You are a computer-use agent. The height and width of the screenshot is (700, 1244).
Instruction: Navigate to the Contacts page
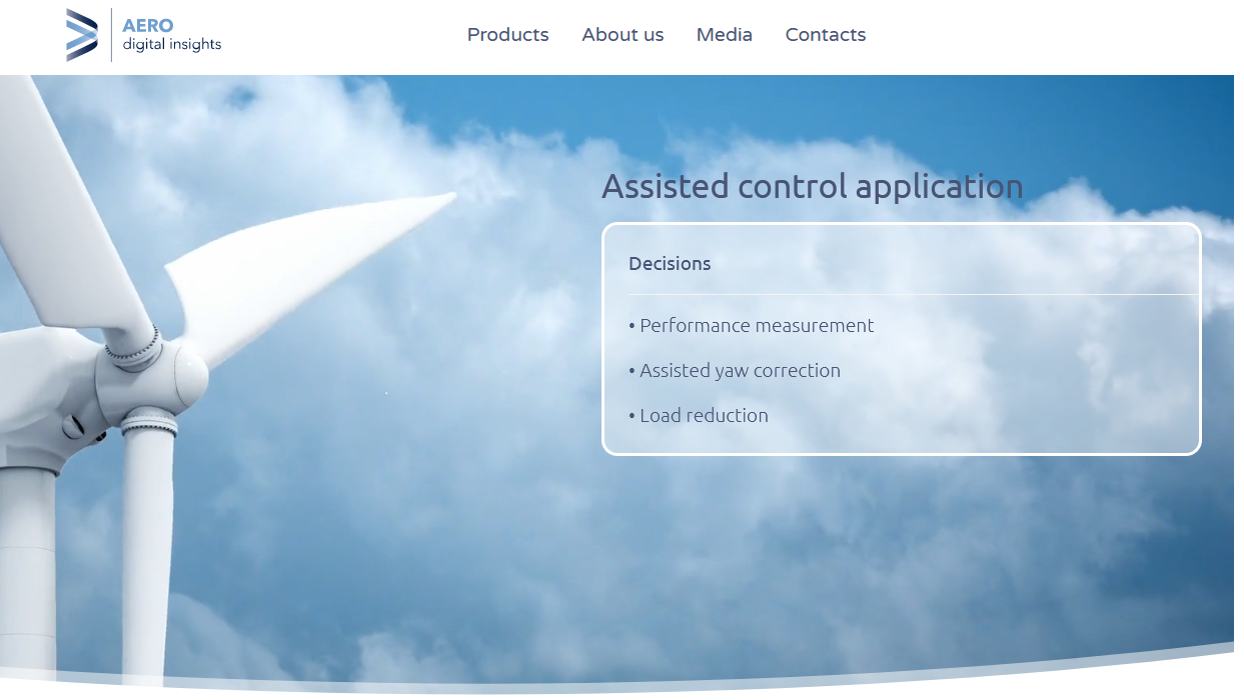pyautogui.click(x=826, y=35)
